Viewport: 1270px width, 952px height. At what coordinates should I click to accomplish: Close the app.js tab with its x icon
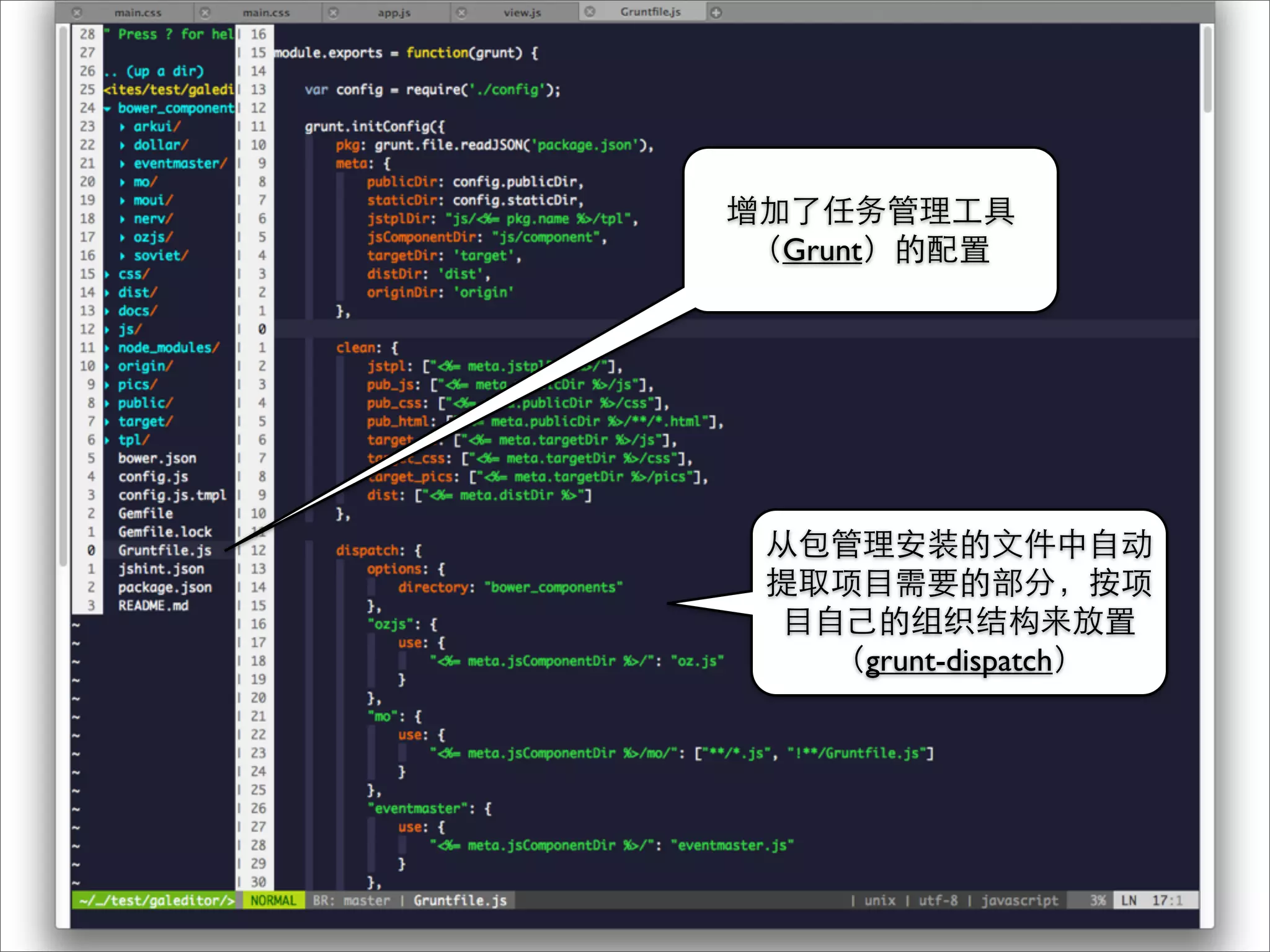(334, 12)
